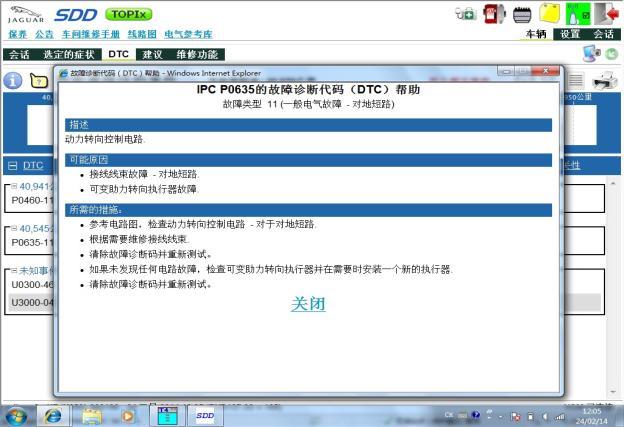Image resolution: width=624 pixels, height=427 pixels.
Task: Click the blue information icon
Action: click(13, 81)
